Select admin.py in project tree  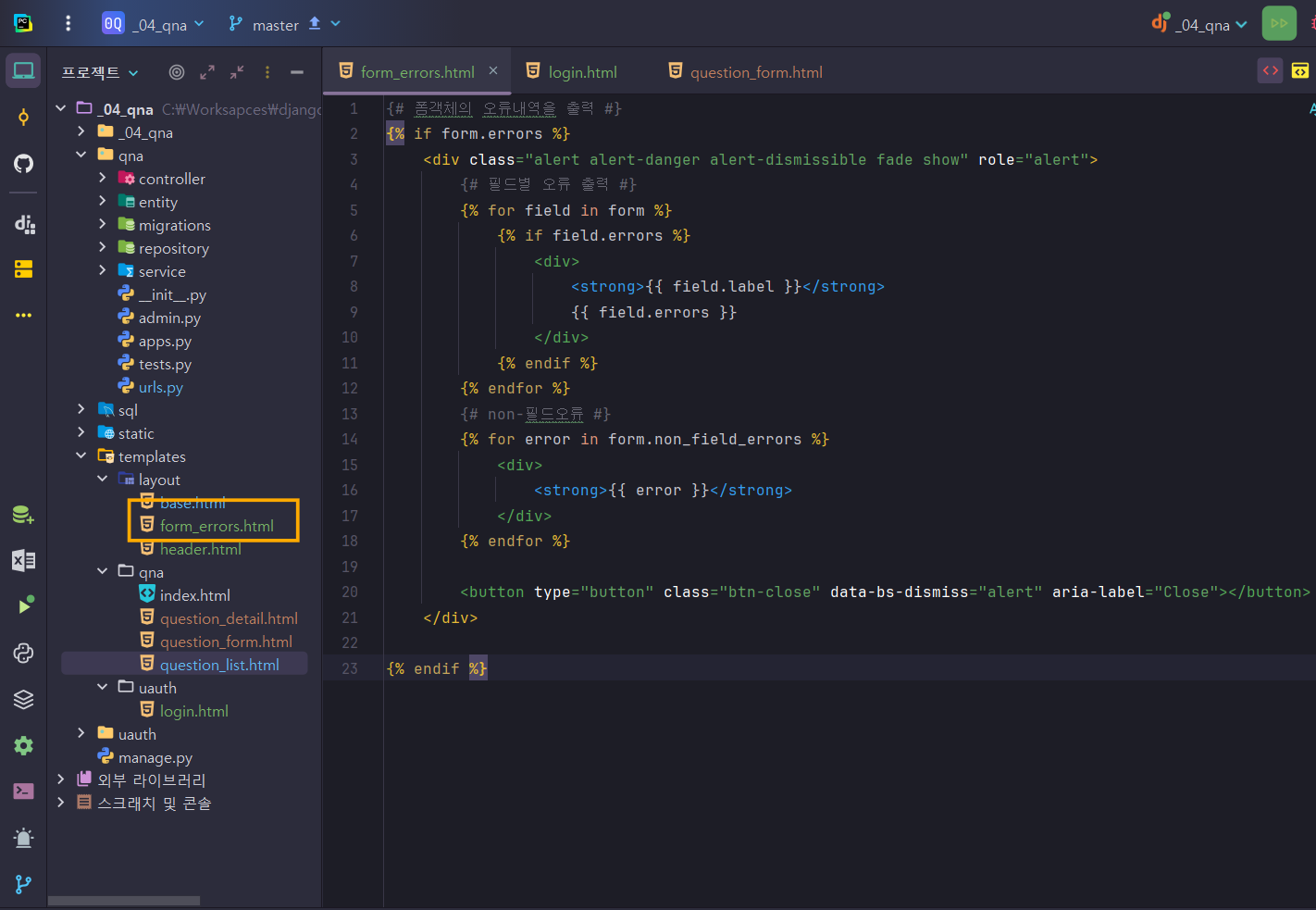pos(169,318)
